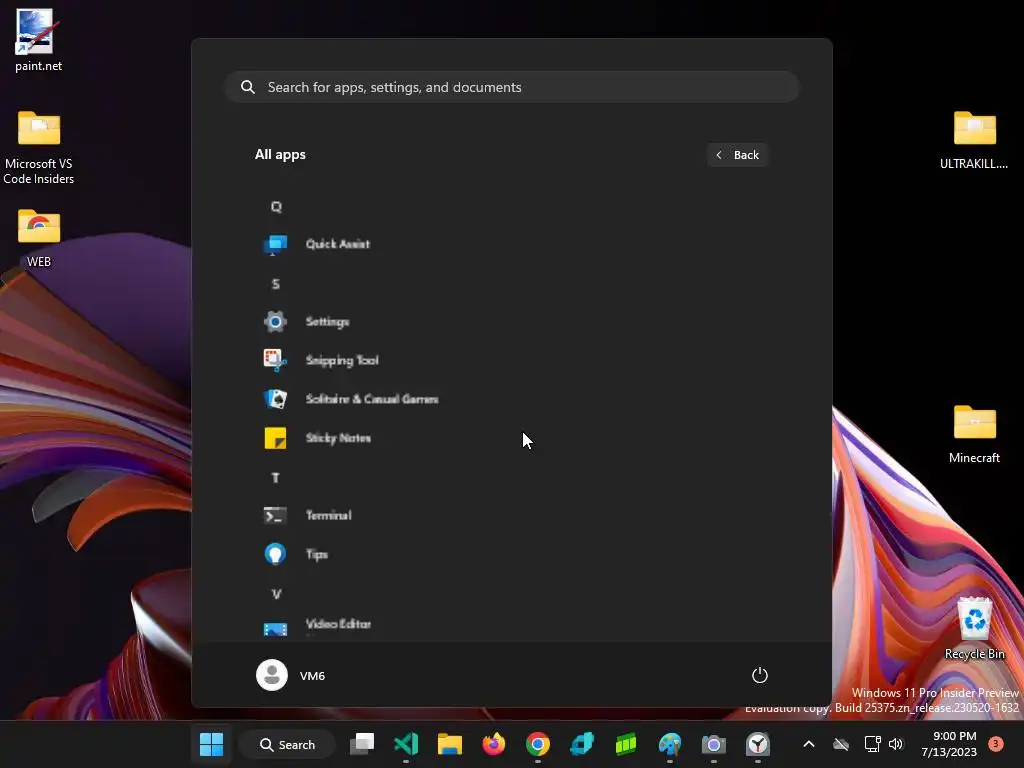Select the Minecraft desktop folder
Image resolution: width=1024 pixels, height=768 pixels.
(x=974, y=434)
